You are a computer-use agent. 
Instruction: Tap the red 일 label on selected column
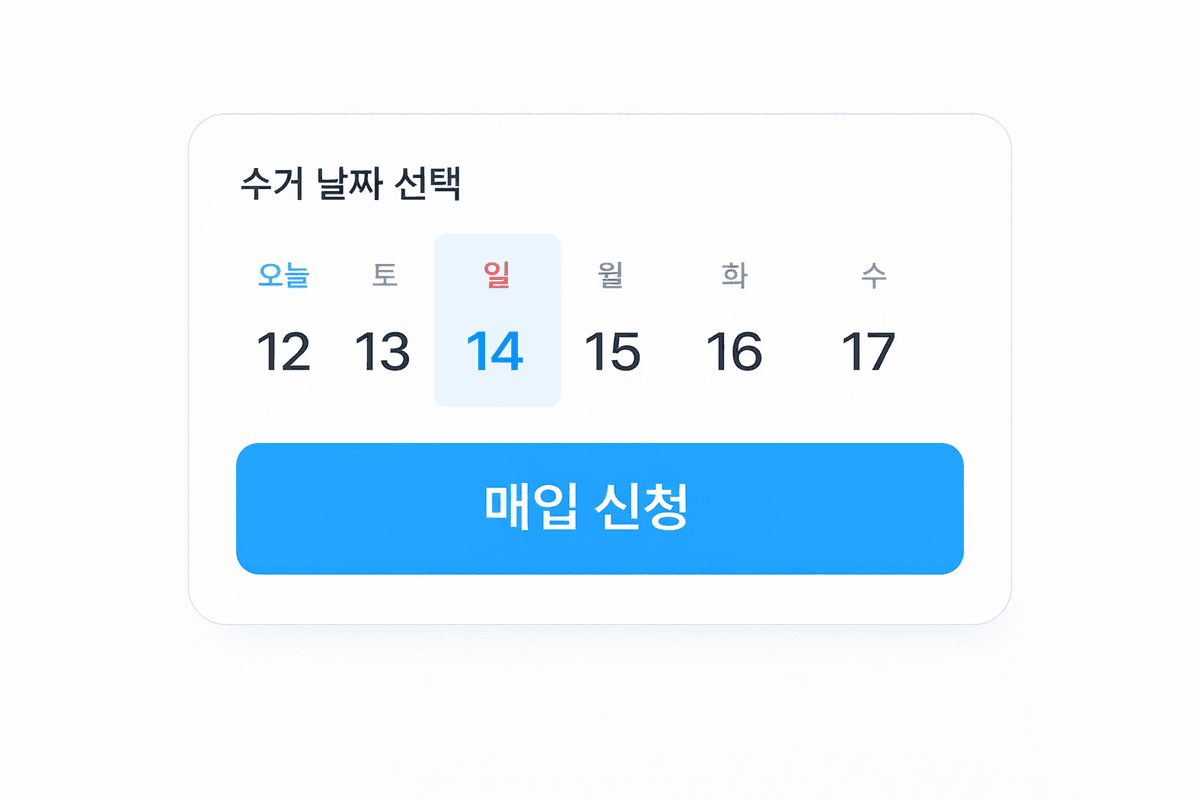point(497,276)
